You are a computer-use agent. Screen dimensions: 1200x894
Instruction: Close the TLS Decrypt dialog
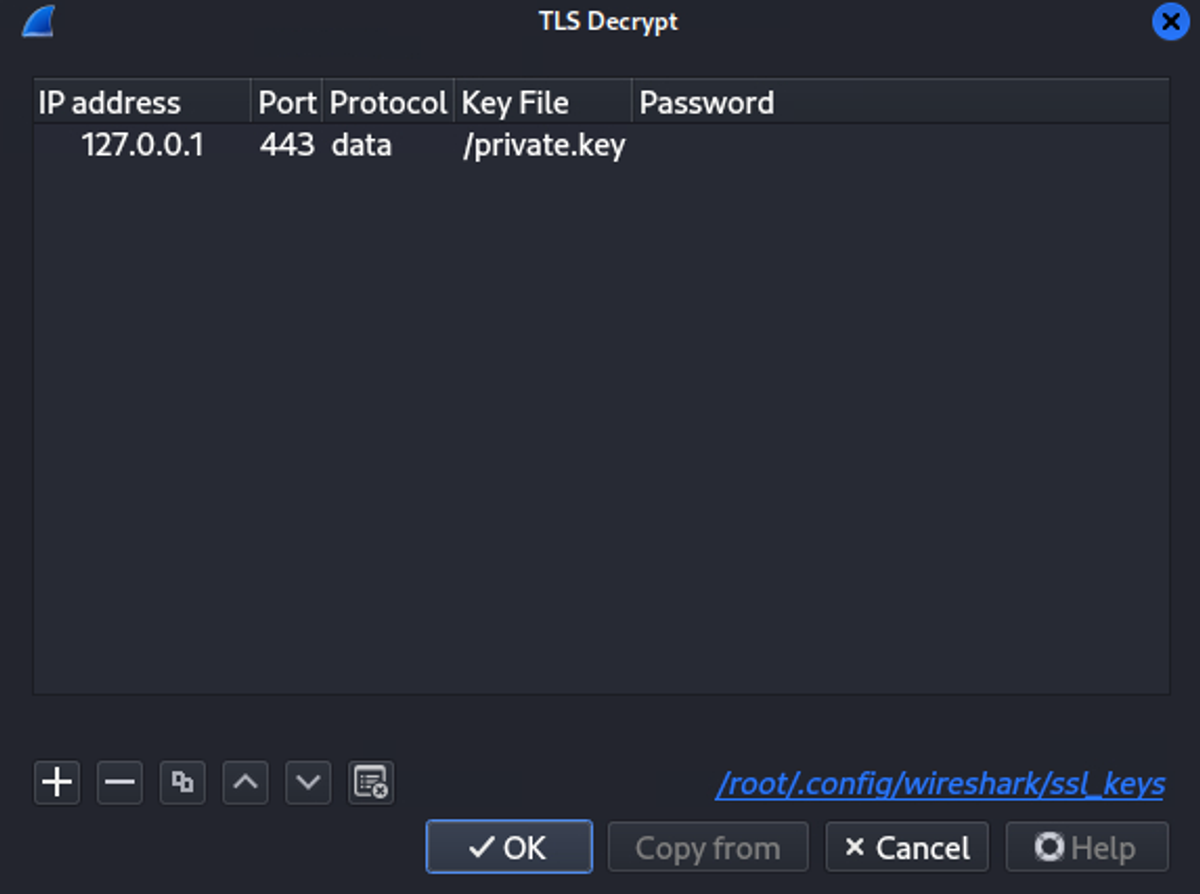(x=1171, y=21)
